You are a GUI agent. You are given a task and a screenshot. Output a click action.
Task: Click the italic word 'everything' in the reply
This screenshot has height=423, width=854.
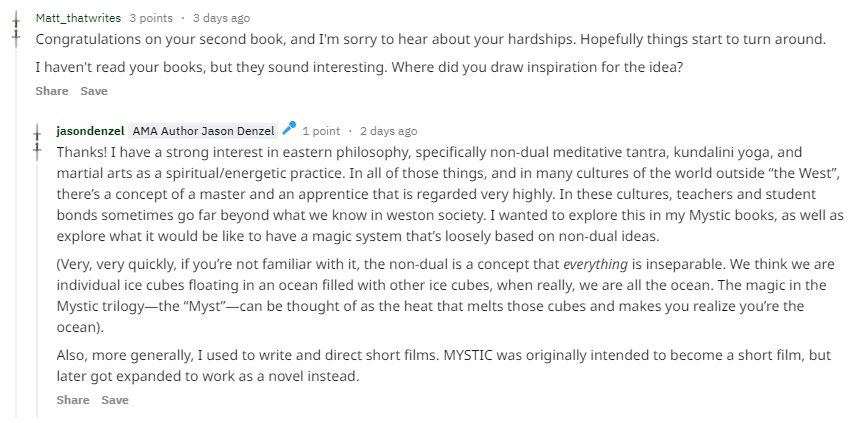[594, 266]
